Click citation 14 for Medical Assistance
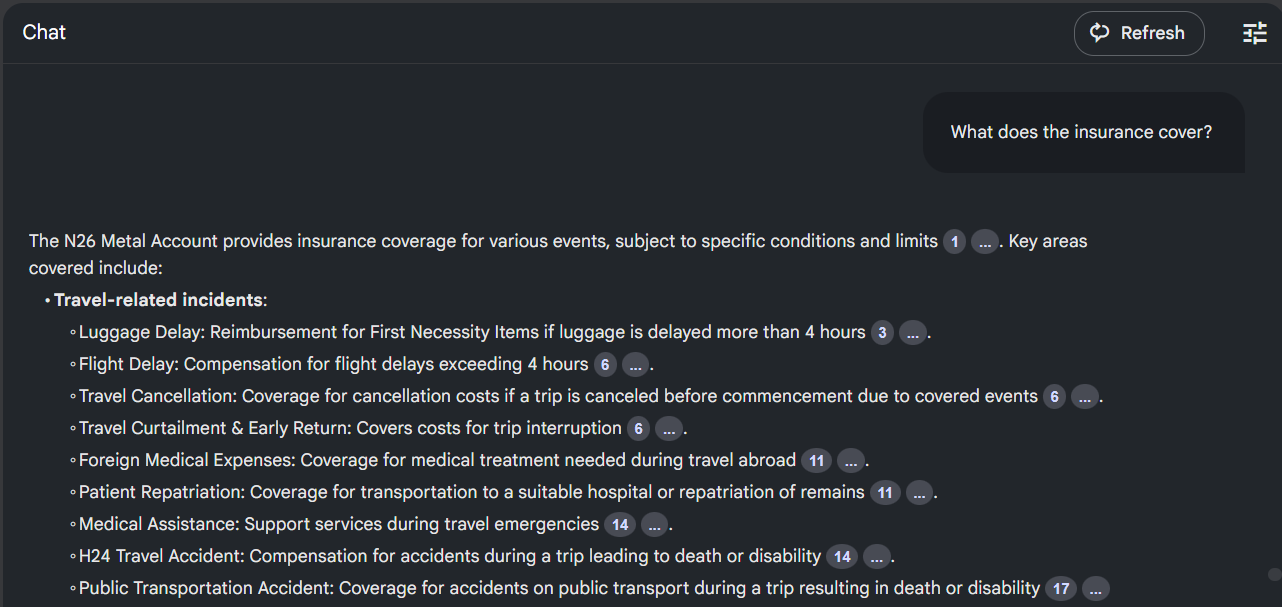1282x607 pixels. tap(620, 525)
